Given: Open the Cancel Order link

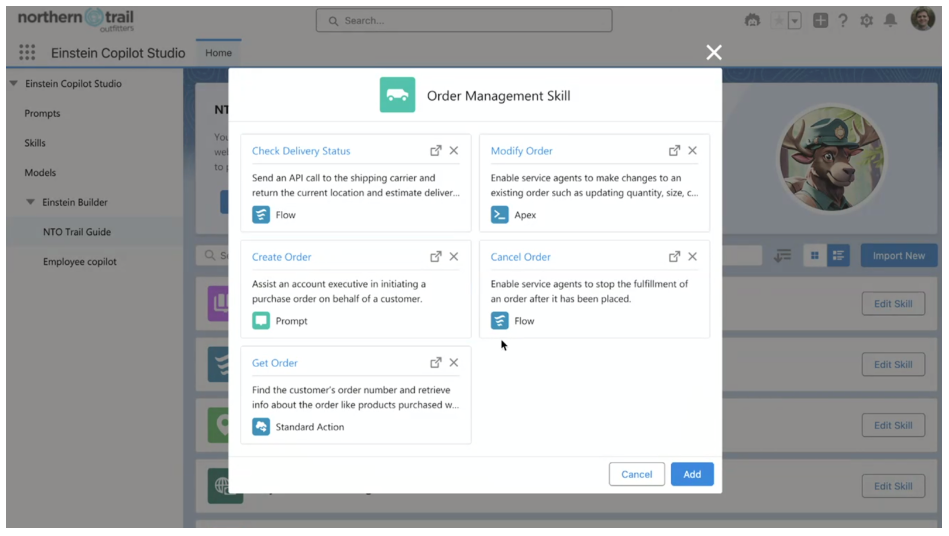Looking at the screenshot, I should tap(520, 257).
